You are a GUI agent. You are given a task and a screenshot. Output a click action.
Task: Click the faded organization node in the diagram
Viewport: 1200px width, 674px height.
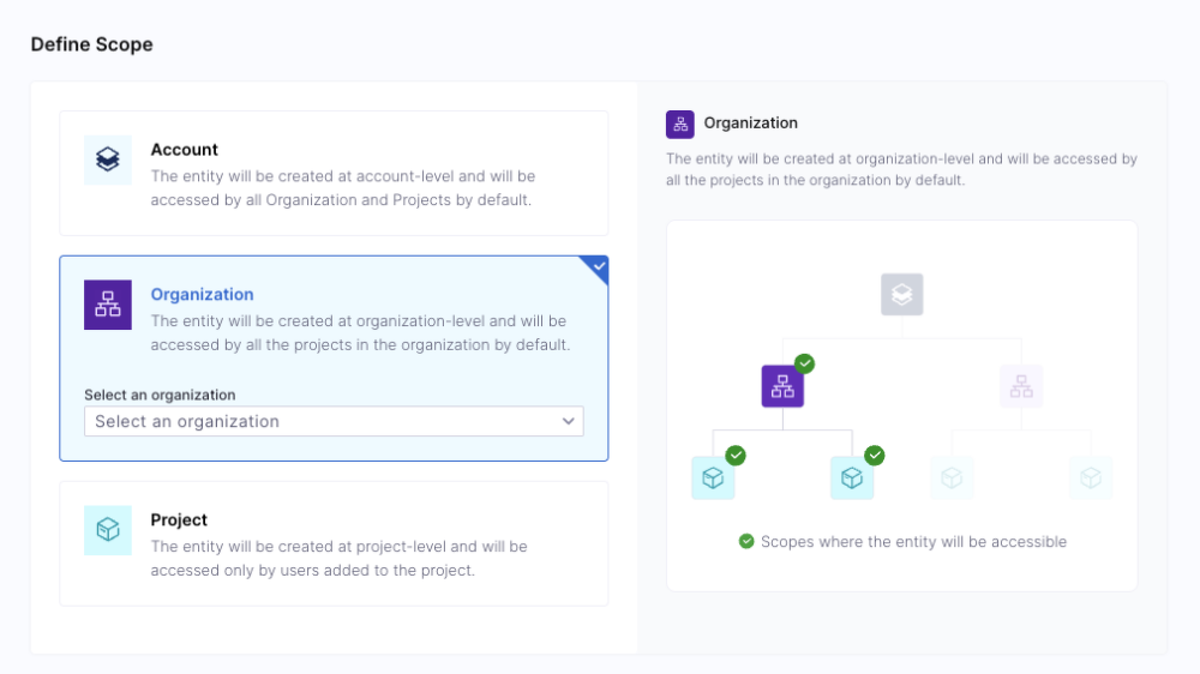tap(1021, 386)
